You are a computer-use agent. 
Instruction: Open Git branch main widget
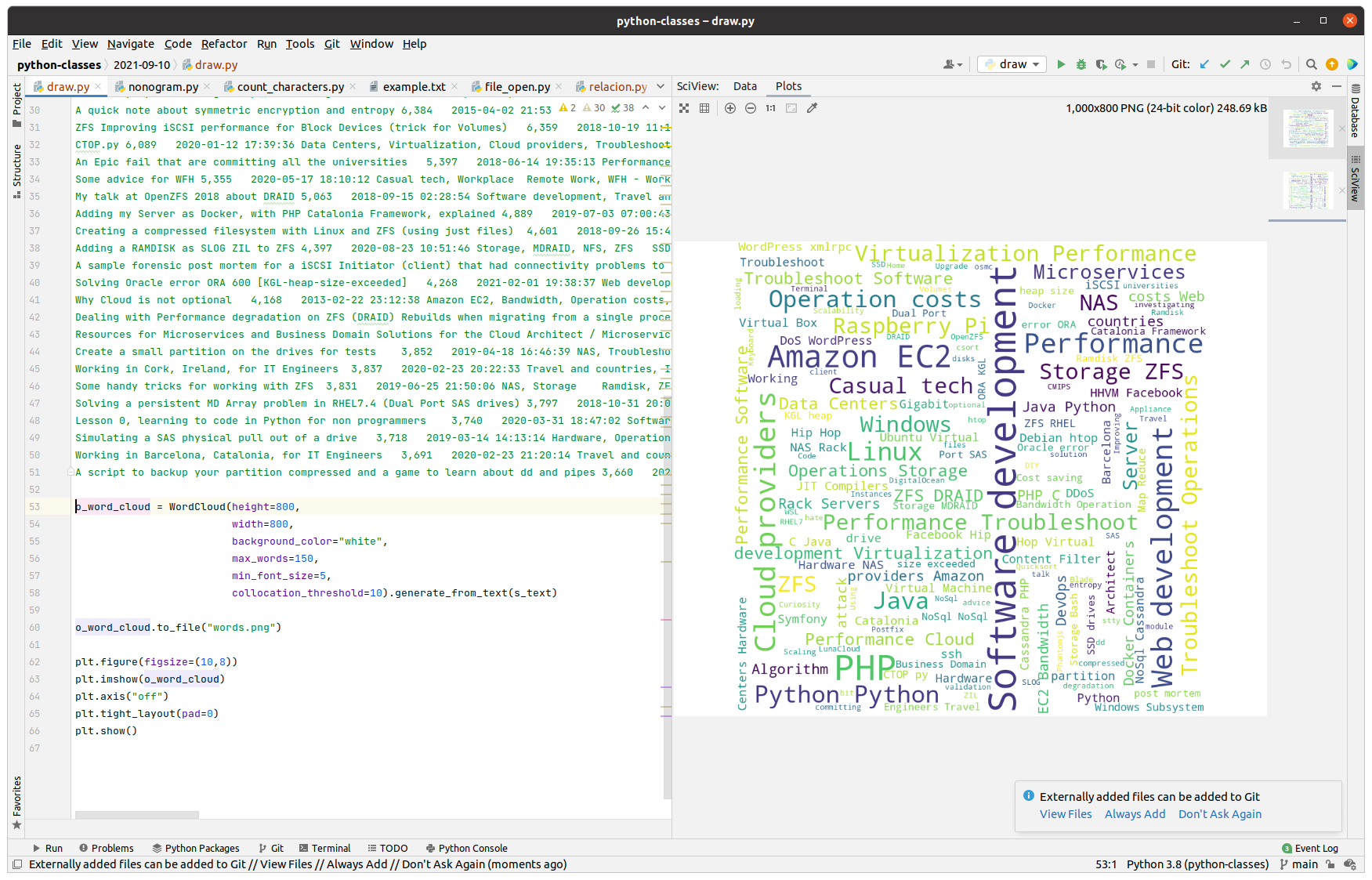pos(1299,864)
